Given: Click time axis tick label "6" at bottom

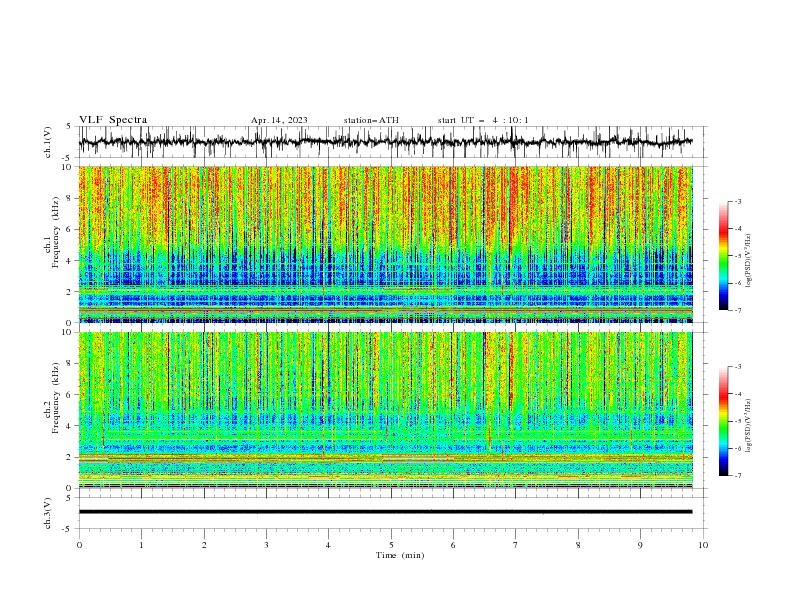Looking at the screenshot, I should (453, 545).
